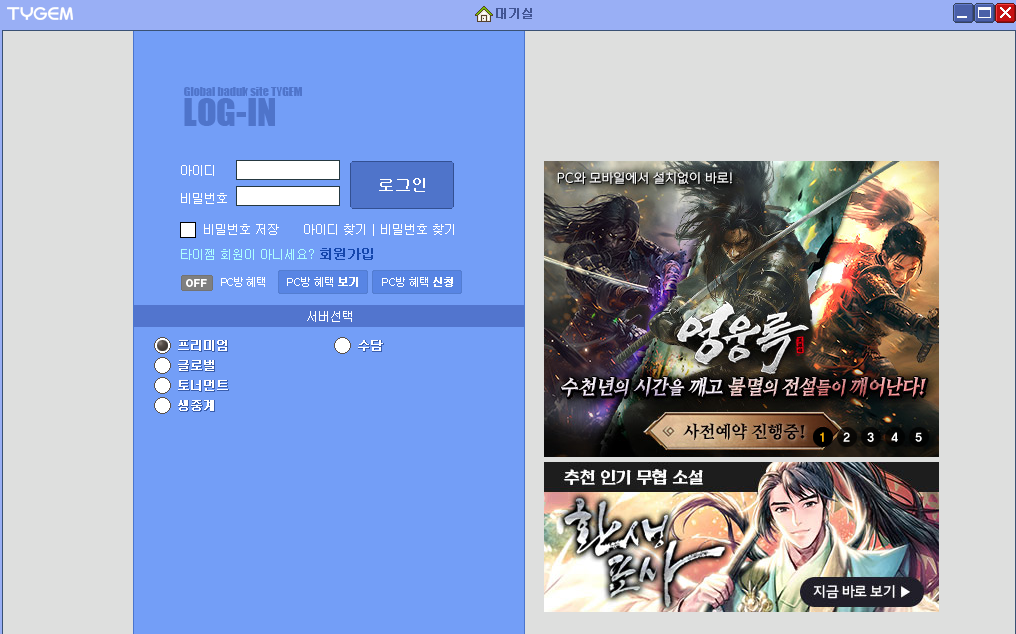
Task: Select the 수담 server radio button
Action: [342, 346]
